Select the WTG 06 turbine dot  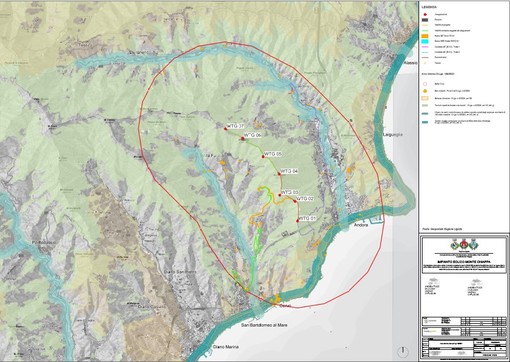[243, 138]
